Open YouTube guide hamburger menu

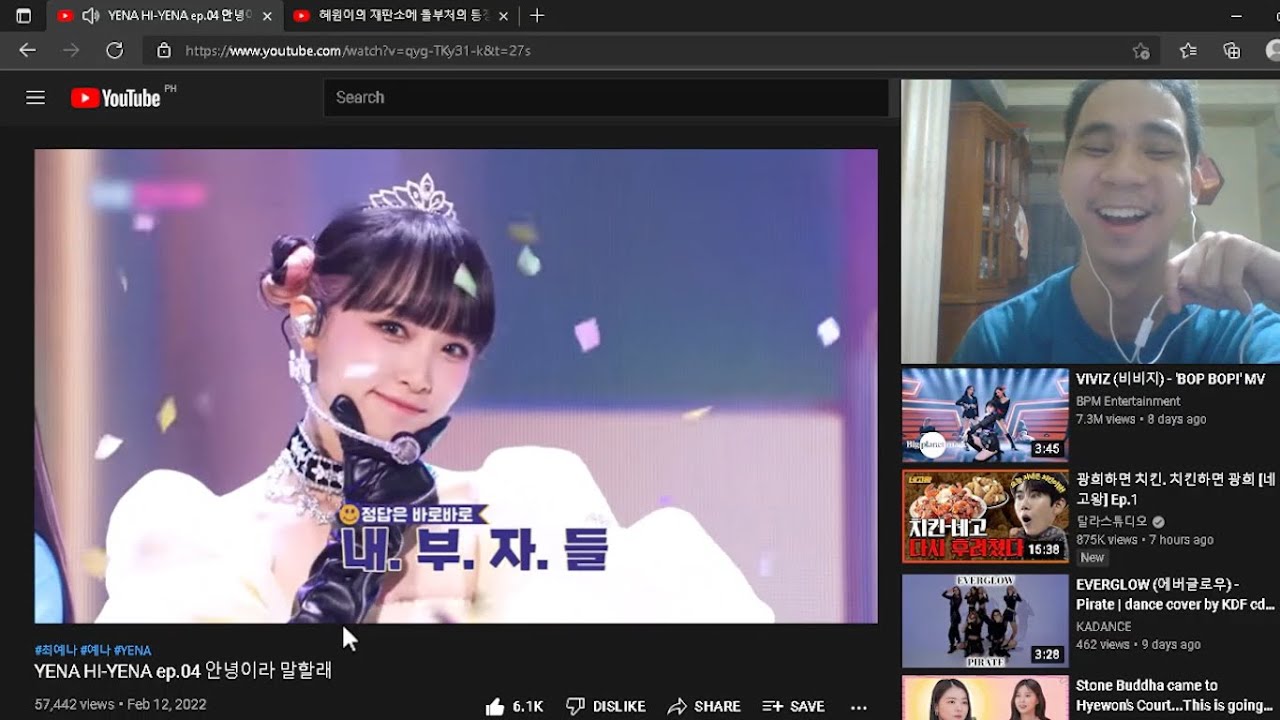[36, 97]
